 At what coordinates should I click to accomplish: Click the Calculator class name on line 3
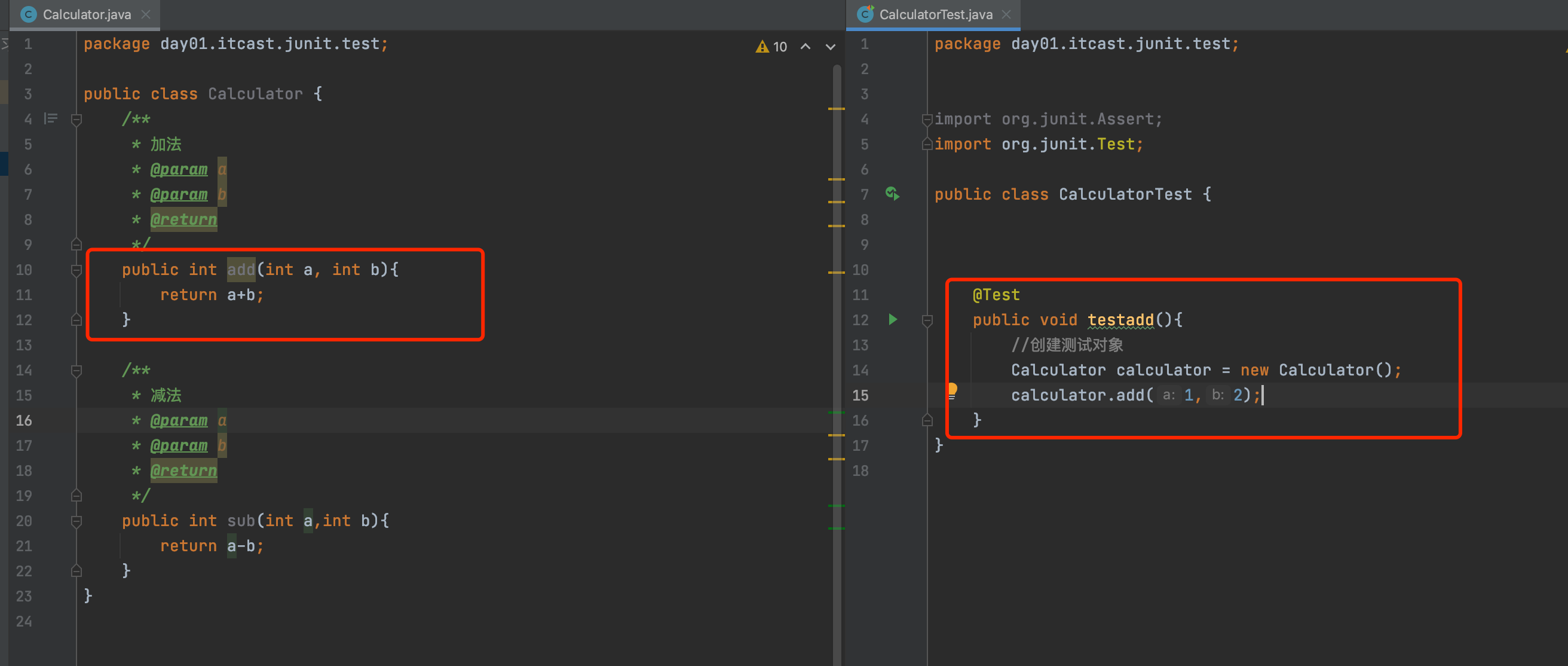(x=255, y=94)
